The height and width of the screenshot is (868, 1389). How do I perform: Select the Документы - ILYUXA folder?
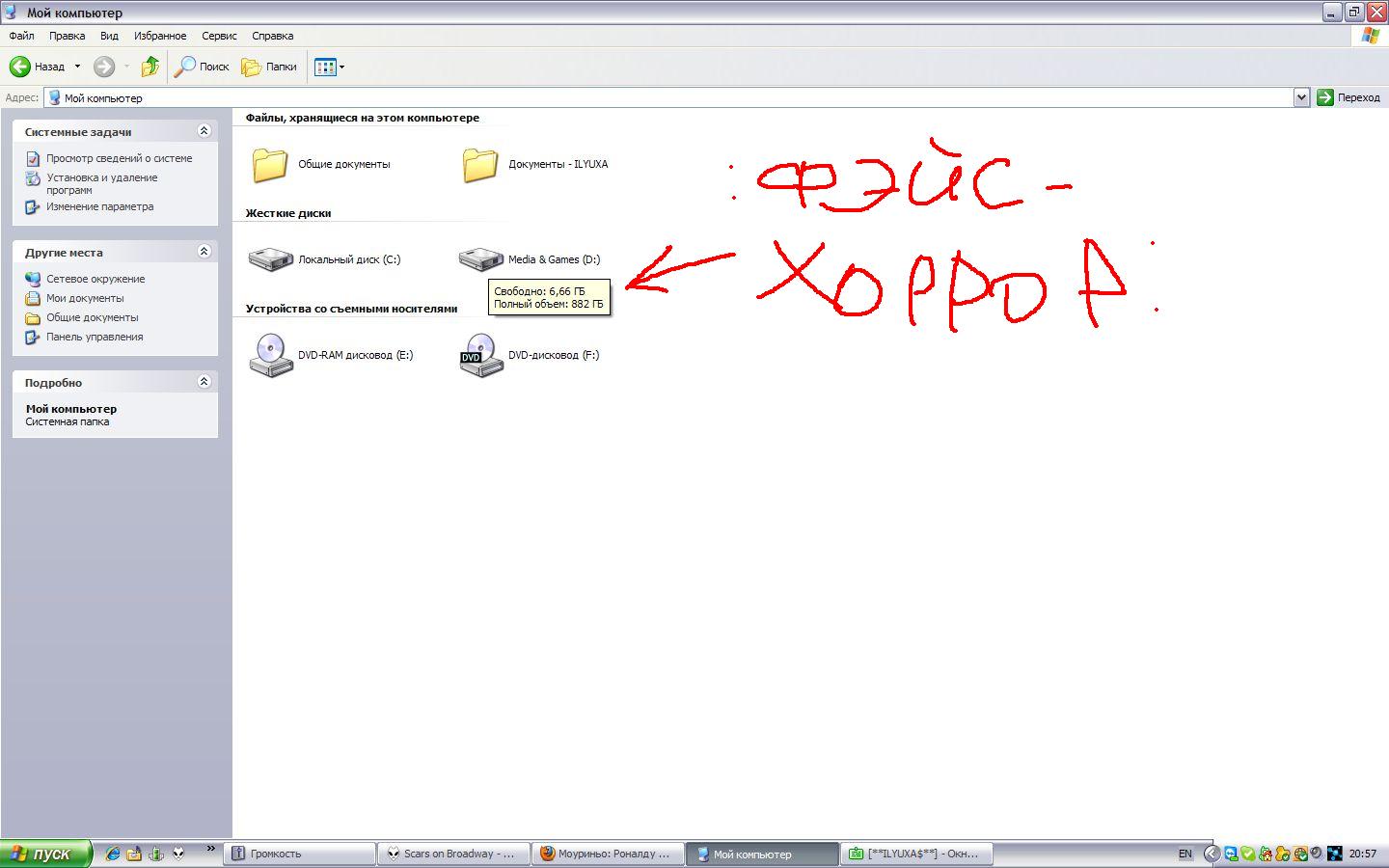(x=479, y=164)
